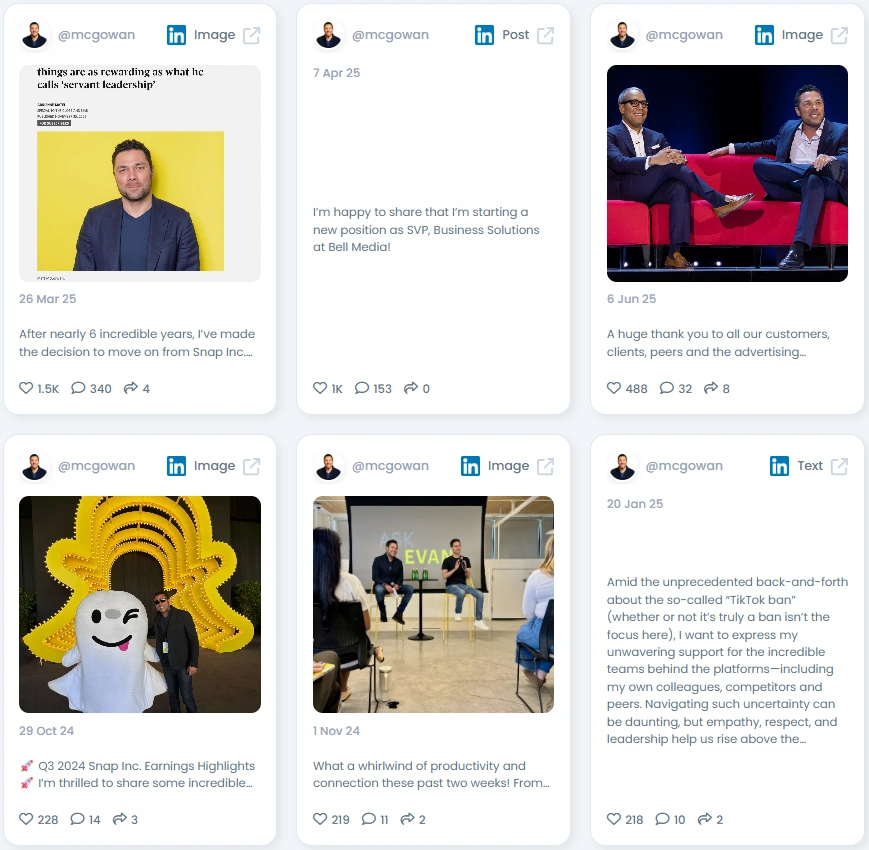Click share icon on post with 8 shares
The image size is (869, 850).
click(x=710, y=388)
